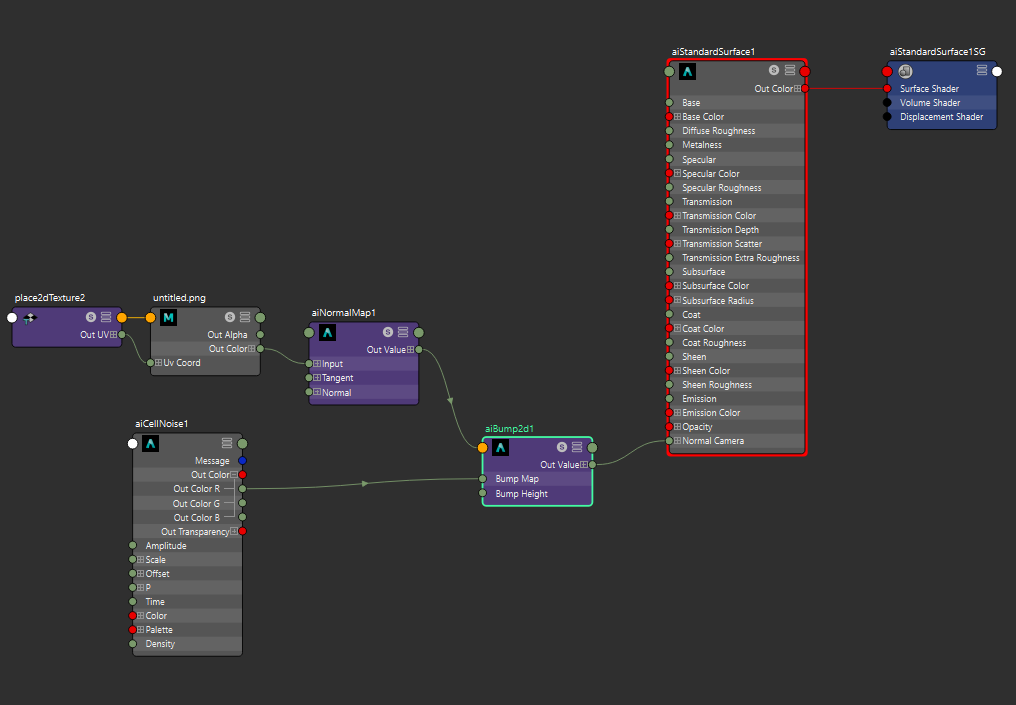Change view mode icon on aiNormalMap1 node
The width and height of the screenshot is (1016, 705).
(403, 332)
